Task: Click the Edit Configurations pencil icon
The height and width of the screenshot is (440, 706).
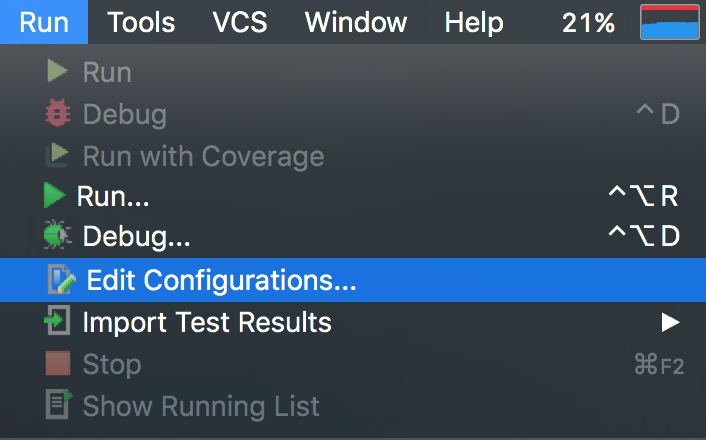Action: click(x=60, y=280)
